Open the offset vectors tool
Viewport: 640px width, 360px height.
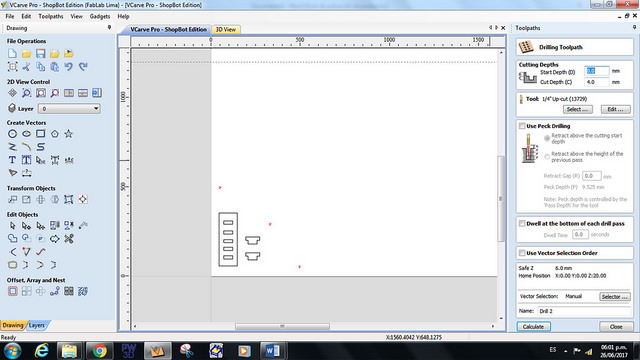(x=13, y=291)
